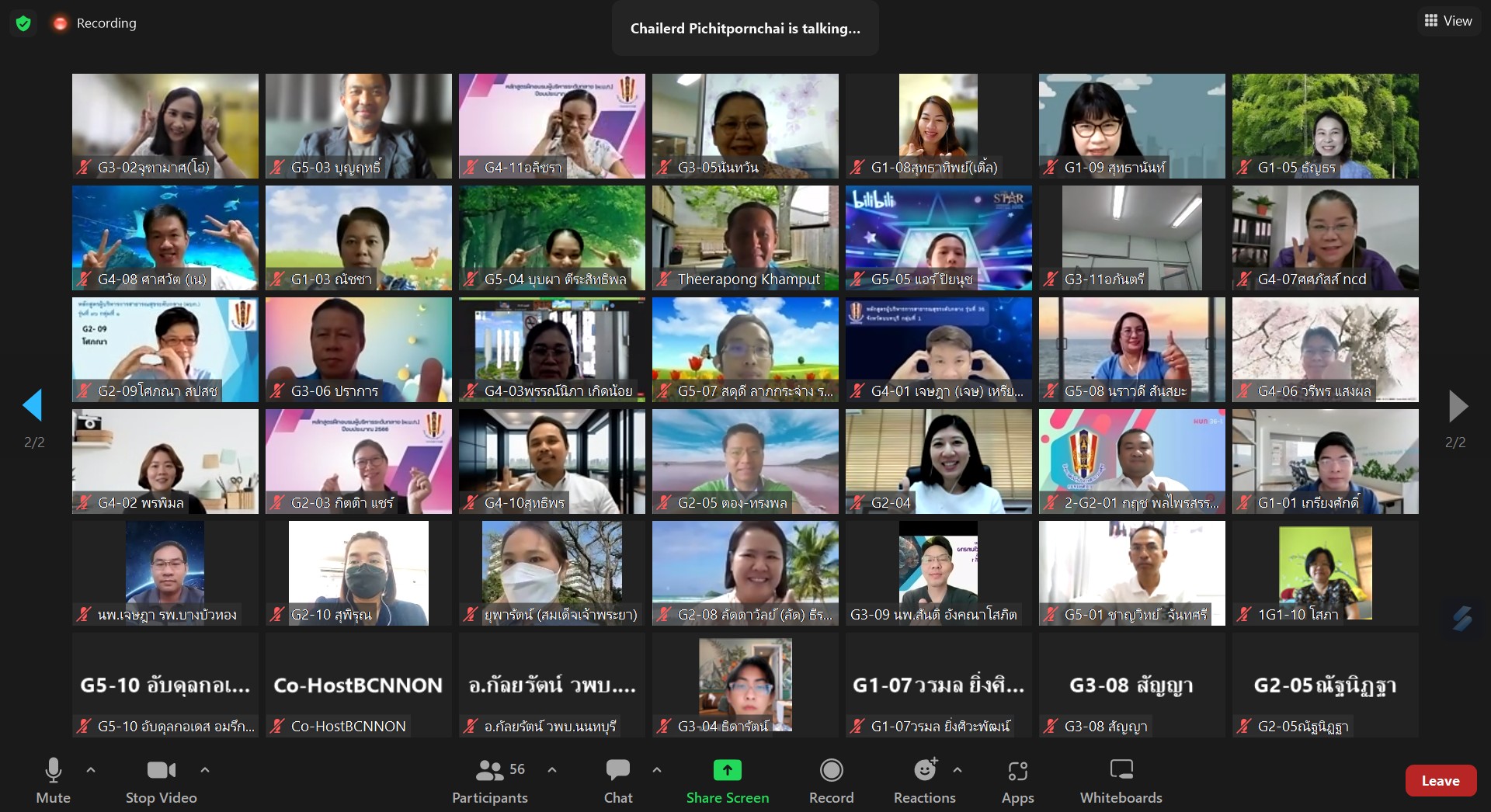Expand audio options caret beside Mute
Screen dimensions: 1491x812
point(91,770)
